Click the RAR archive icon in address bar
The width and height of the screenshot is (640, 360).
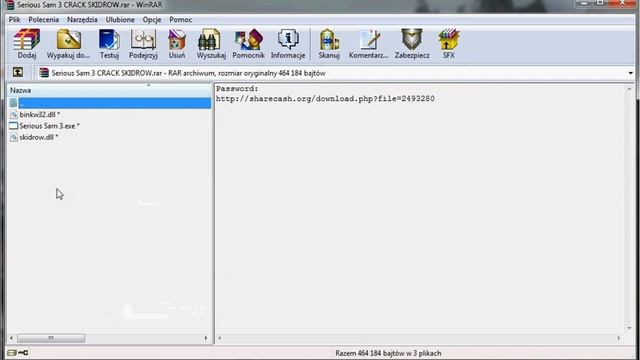coord(44,73)
